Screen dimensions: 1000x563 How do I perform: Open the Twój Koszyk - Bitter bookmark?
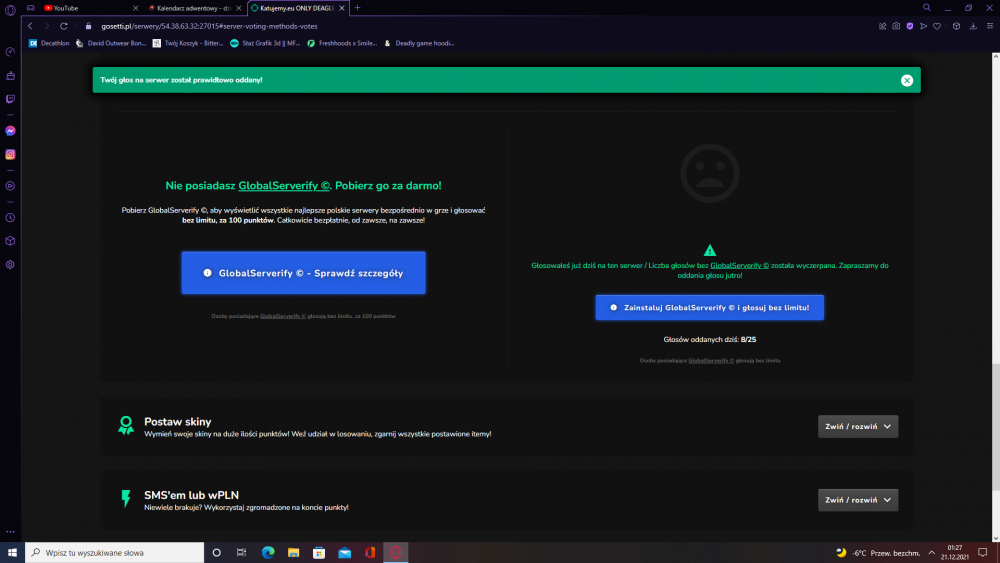coord(188,43)
